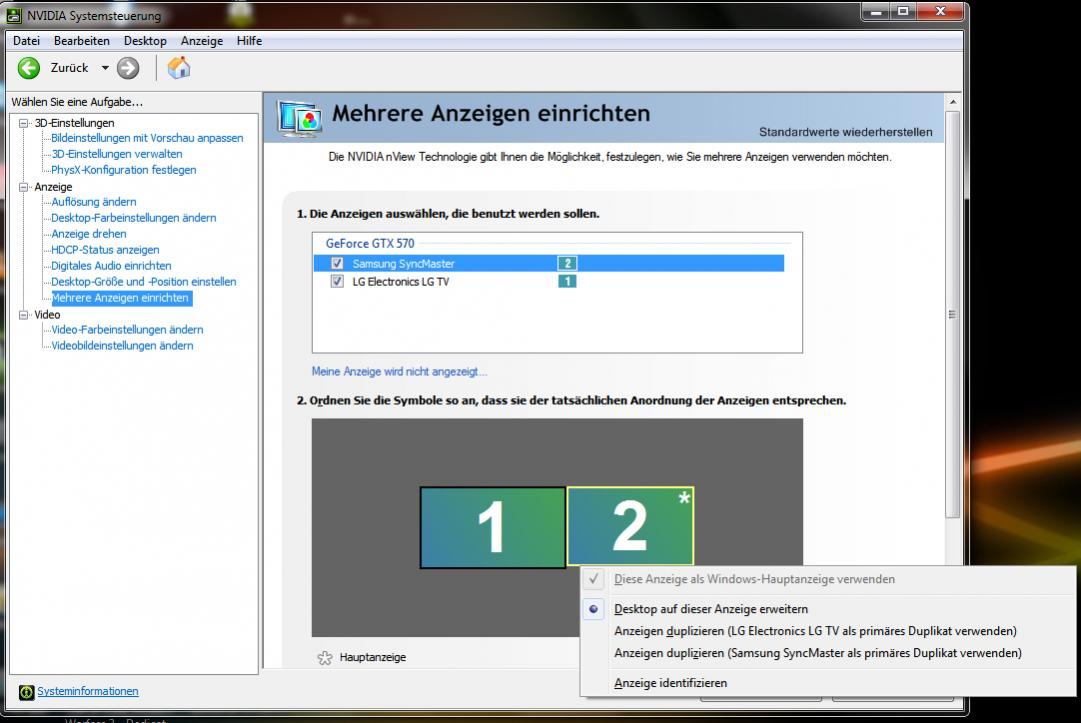Close the NVIDIA Systemsteuerung window

point(940,12)
